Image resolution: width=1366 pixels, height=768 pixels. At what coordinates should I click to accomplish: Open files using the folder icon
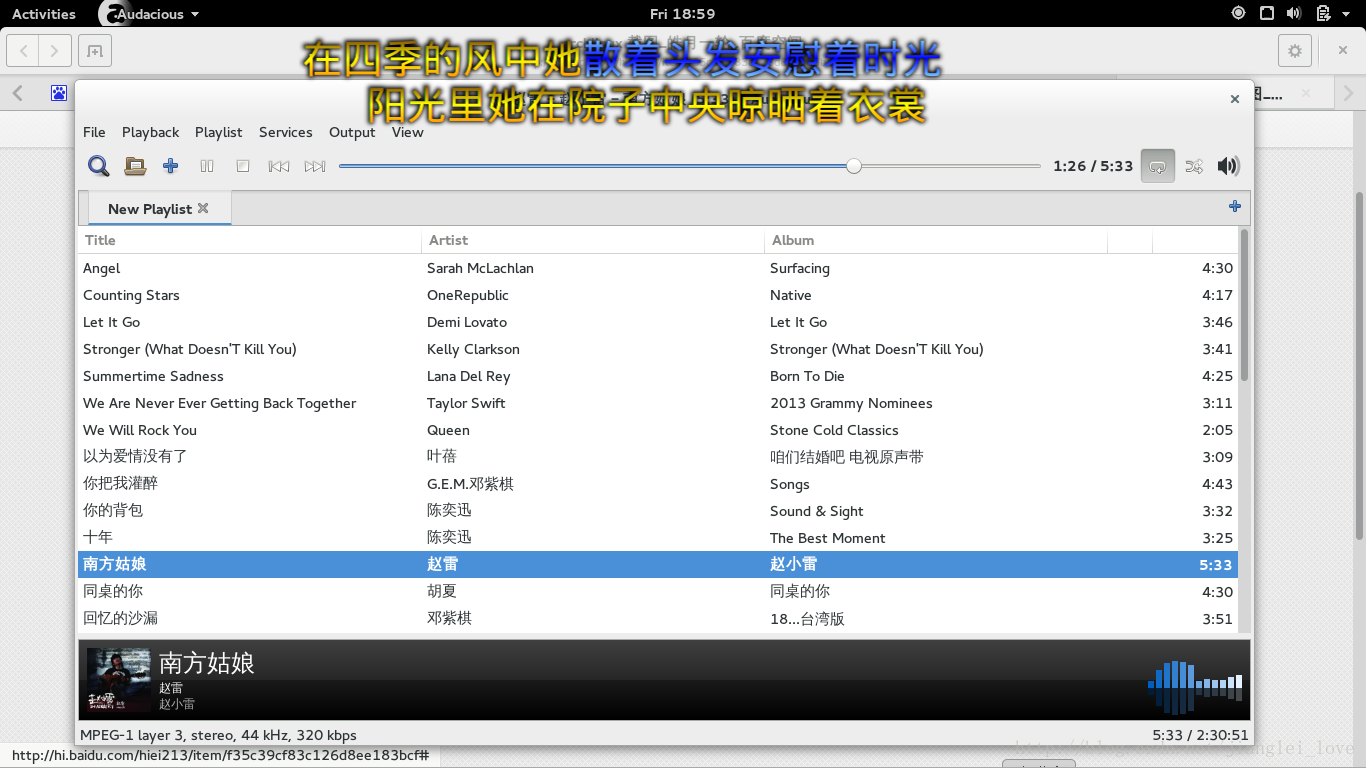point(135,166)
